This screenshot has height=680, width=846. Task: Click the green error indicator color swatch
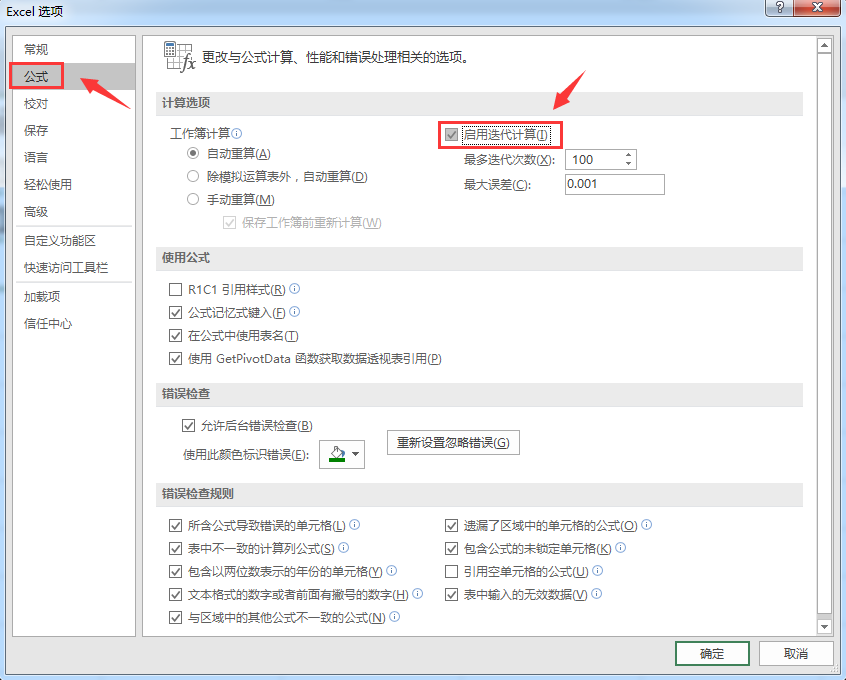[x=337, y=454]
